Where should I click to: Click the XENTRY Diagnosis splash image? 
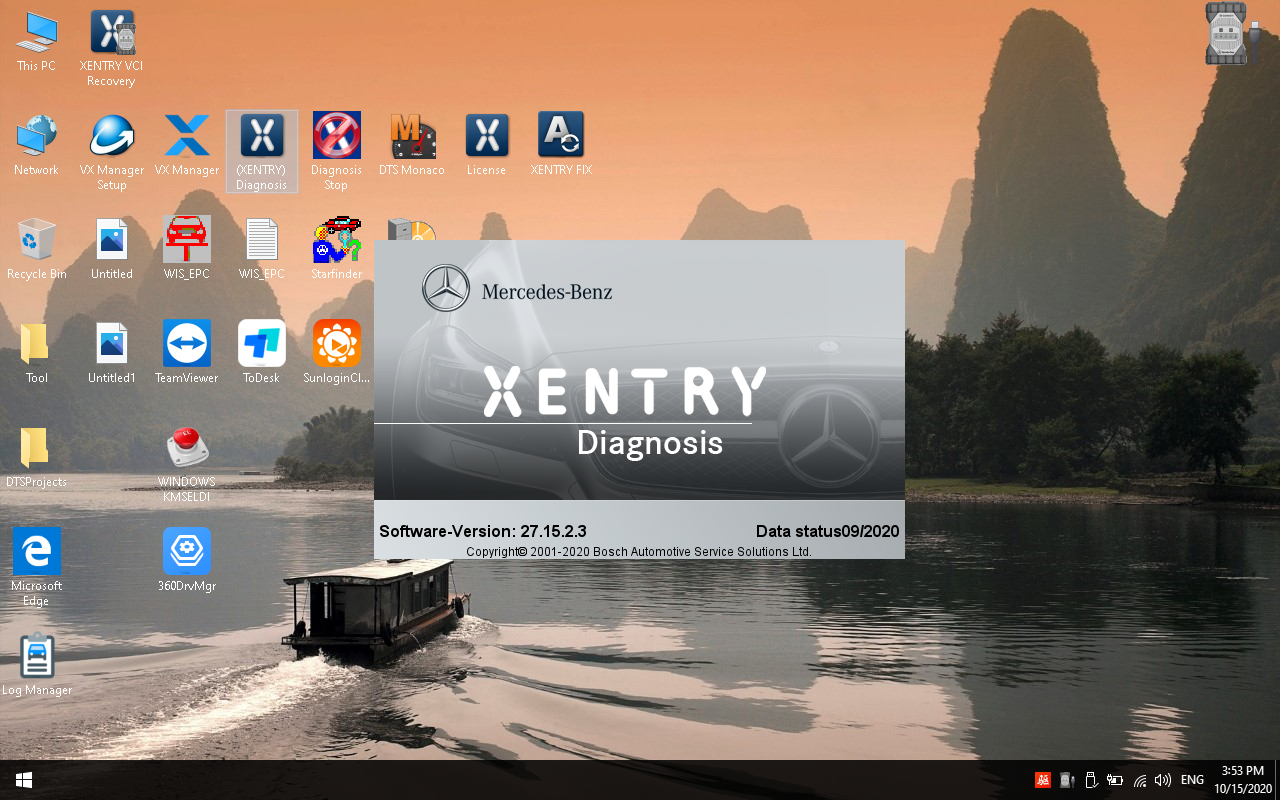pyautogui.click(x=639, y=370)
